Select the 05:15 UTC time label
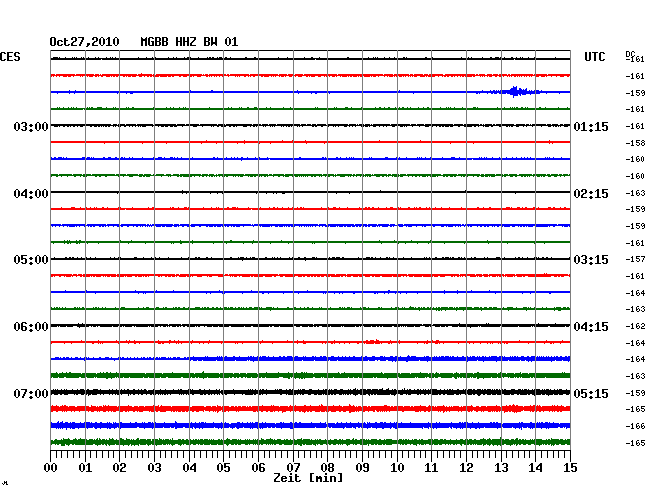This screenshot has height=494, width=650. coord(591,393)
